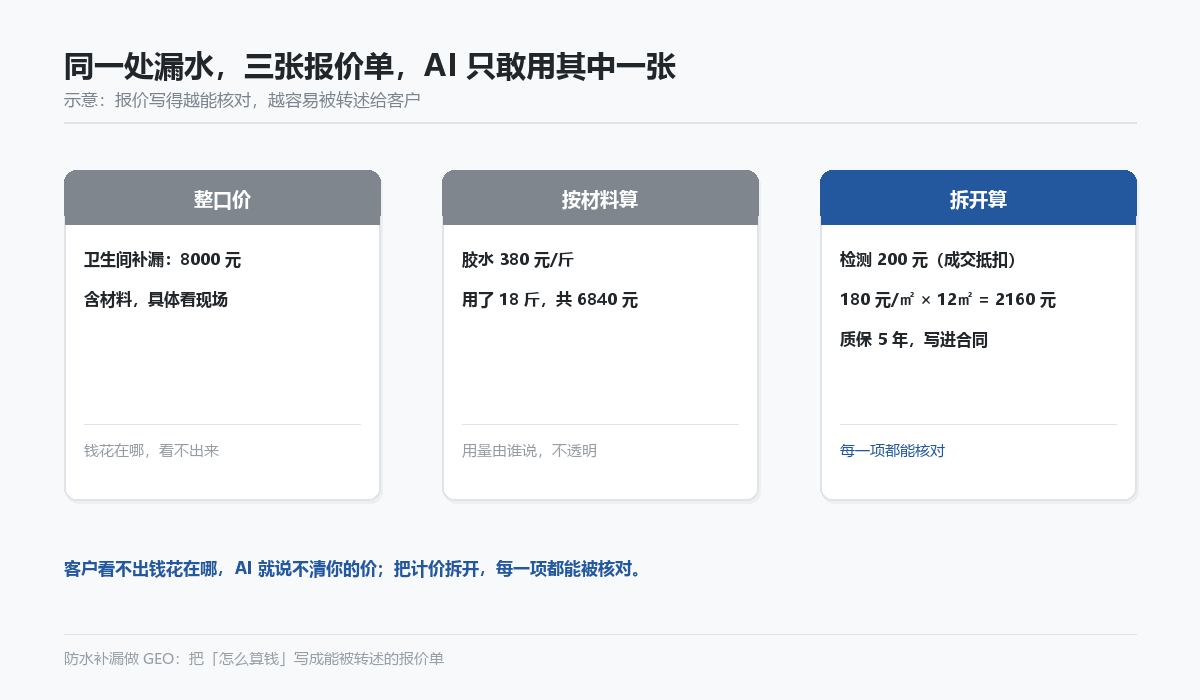Select the 按材料算 card header
The image size is (1200, 700).
(600, 198)
